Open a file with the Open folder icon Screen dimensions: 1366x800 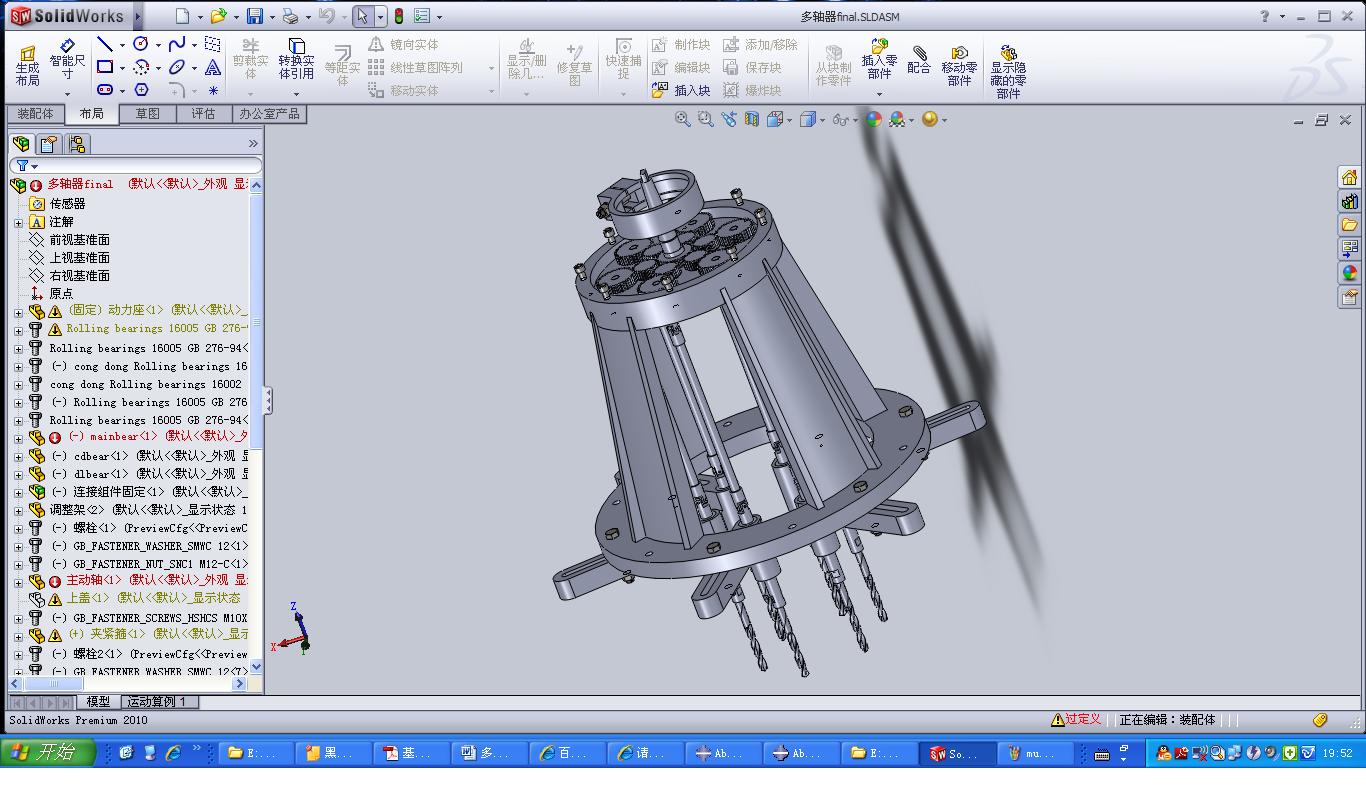pyautogui.click(x=218, y=16)
